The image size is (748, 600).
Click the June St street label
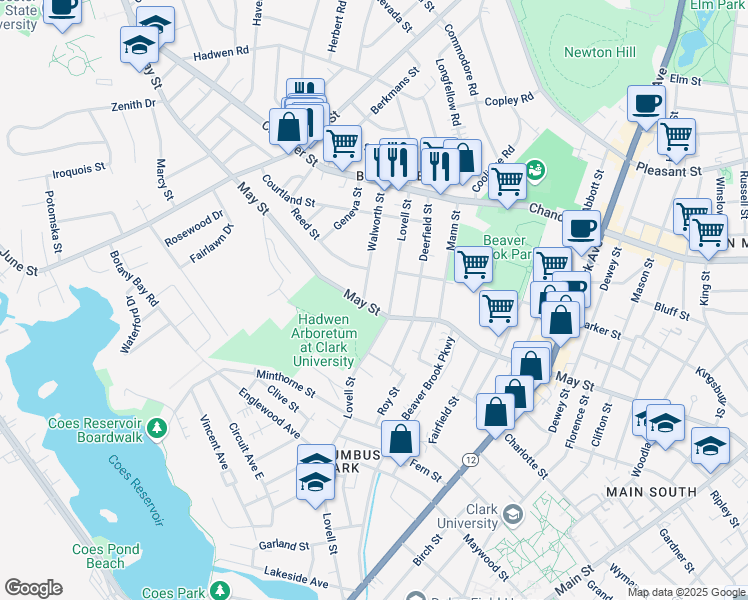click(19, 262)
